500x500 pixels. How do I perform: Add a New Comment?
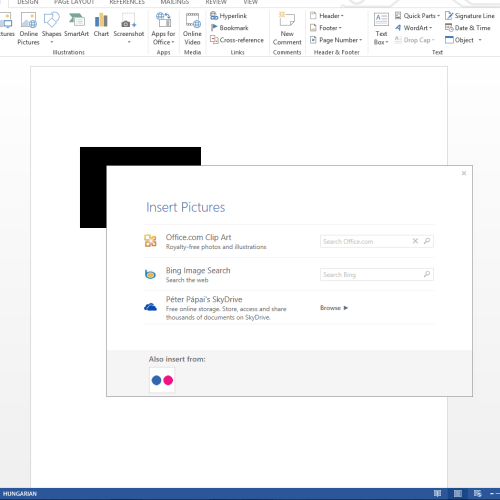[287, 29]
